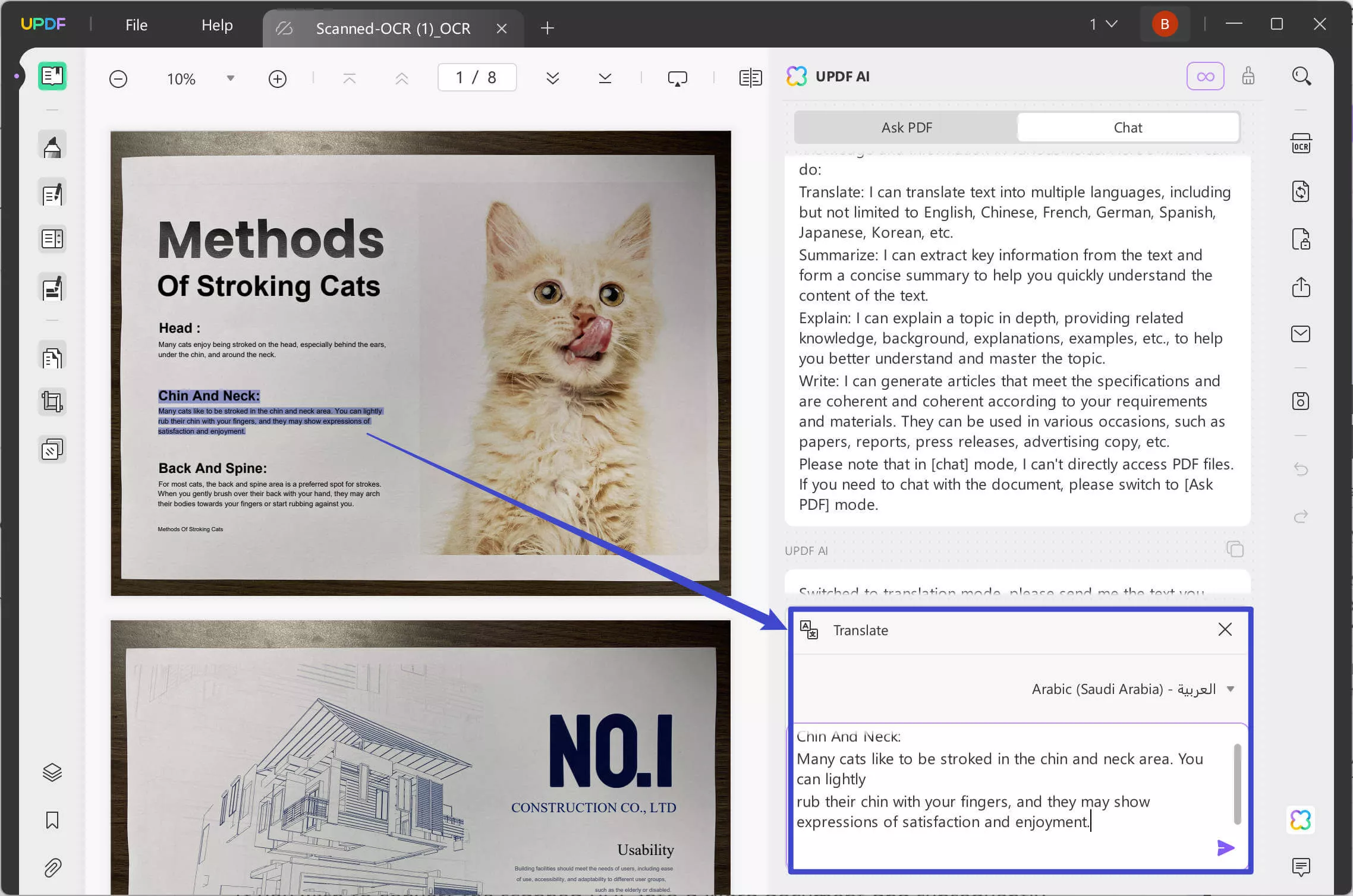Enable the two-page view toggle
The height and width of the screenshot is (896, 1353).
[x=750, y=77]
